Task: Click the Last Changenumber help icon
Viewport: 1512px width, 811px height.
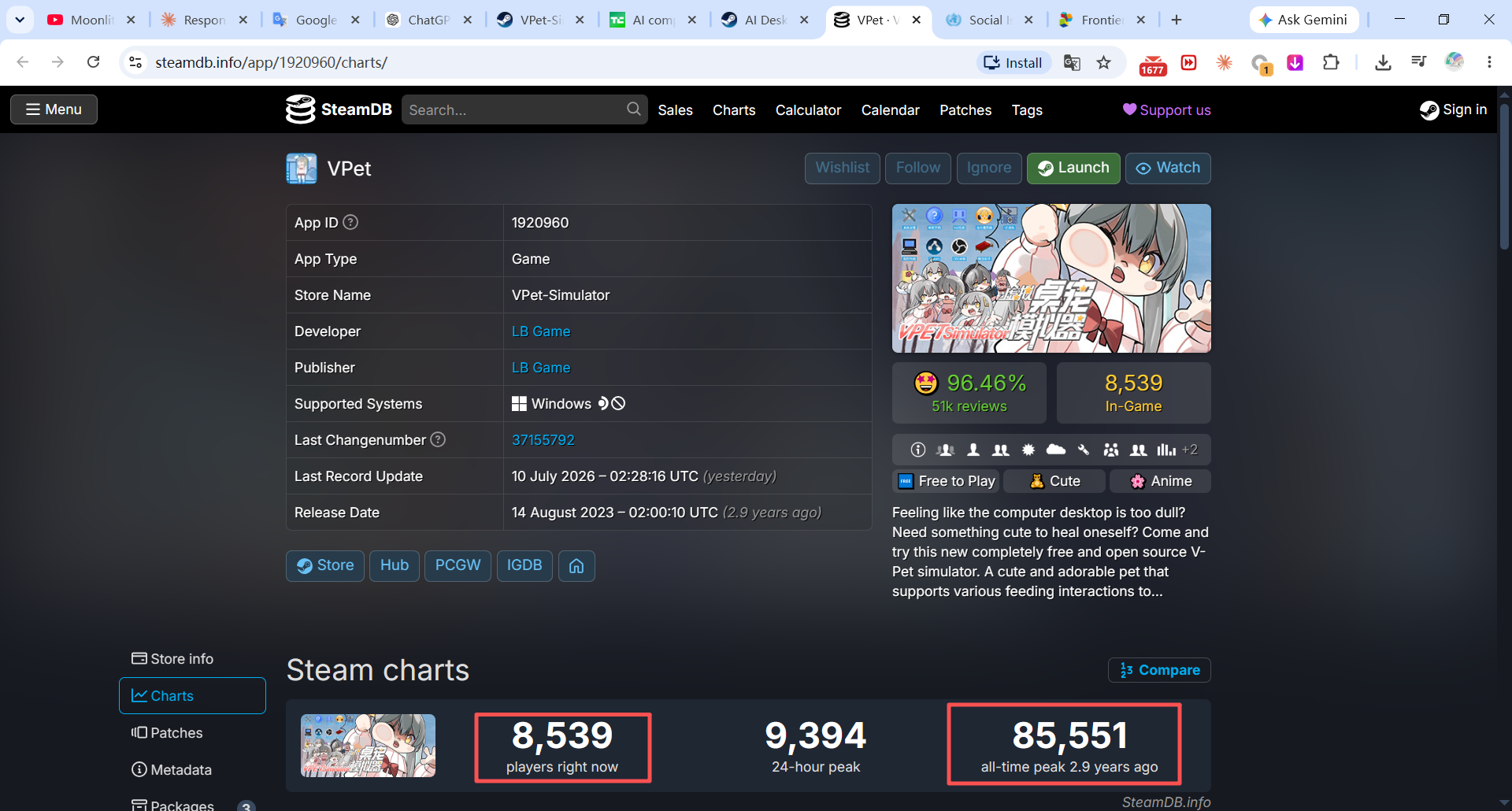Action: (x=438, y=439)
